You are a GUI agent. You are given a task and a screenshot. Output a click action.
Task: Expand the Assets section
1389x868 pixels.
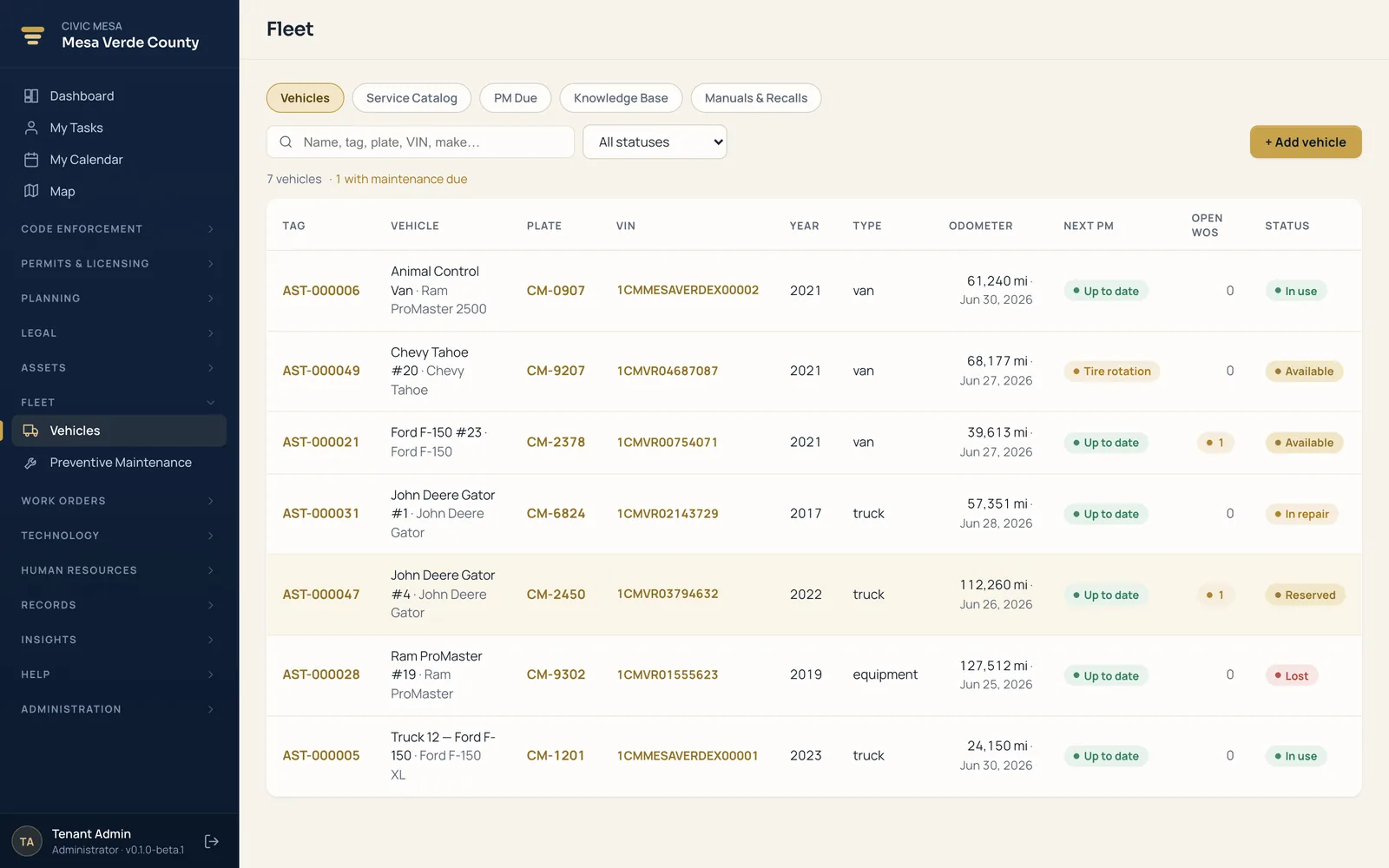pos(119,368)
